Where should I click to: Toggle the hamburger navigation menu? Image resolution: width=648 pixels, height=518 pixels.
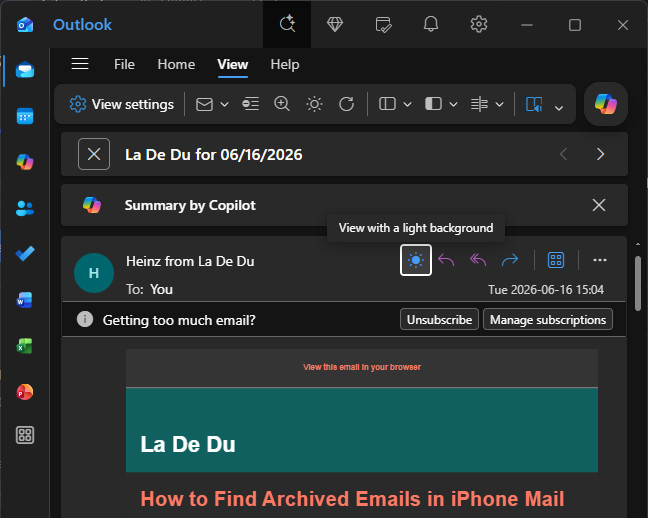click(x=80, y=64)
